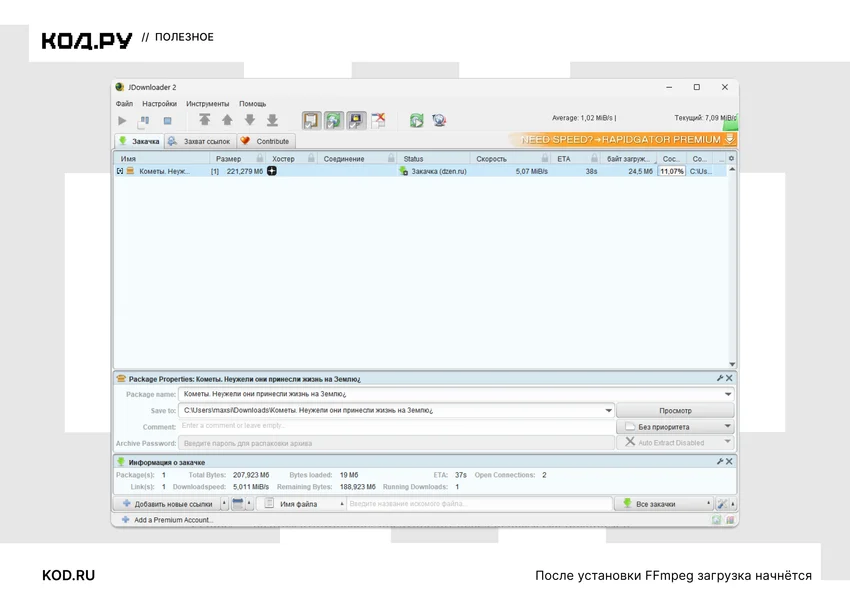Click the package icon beside Кометы. Неуж...
850x605 pixels.
[x=130, y=171]
